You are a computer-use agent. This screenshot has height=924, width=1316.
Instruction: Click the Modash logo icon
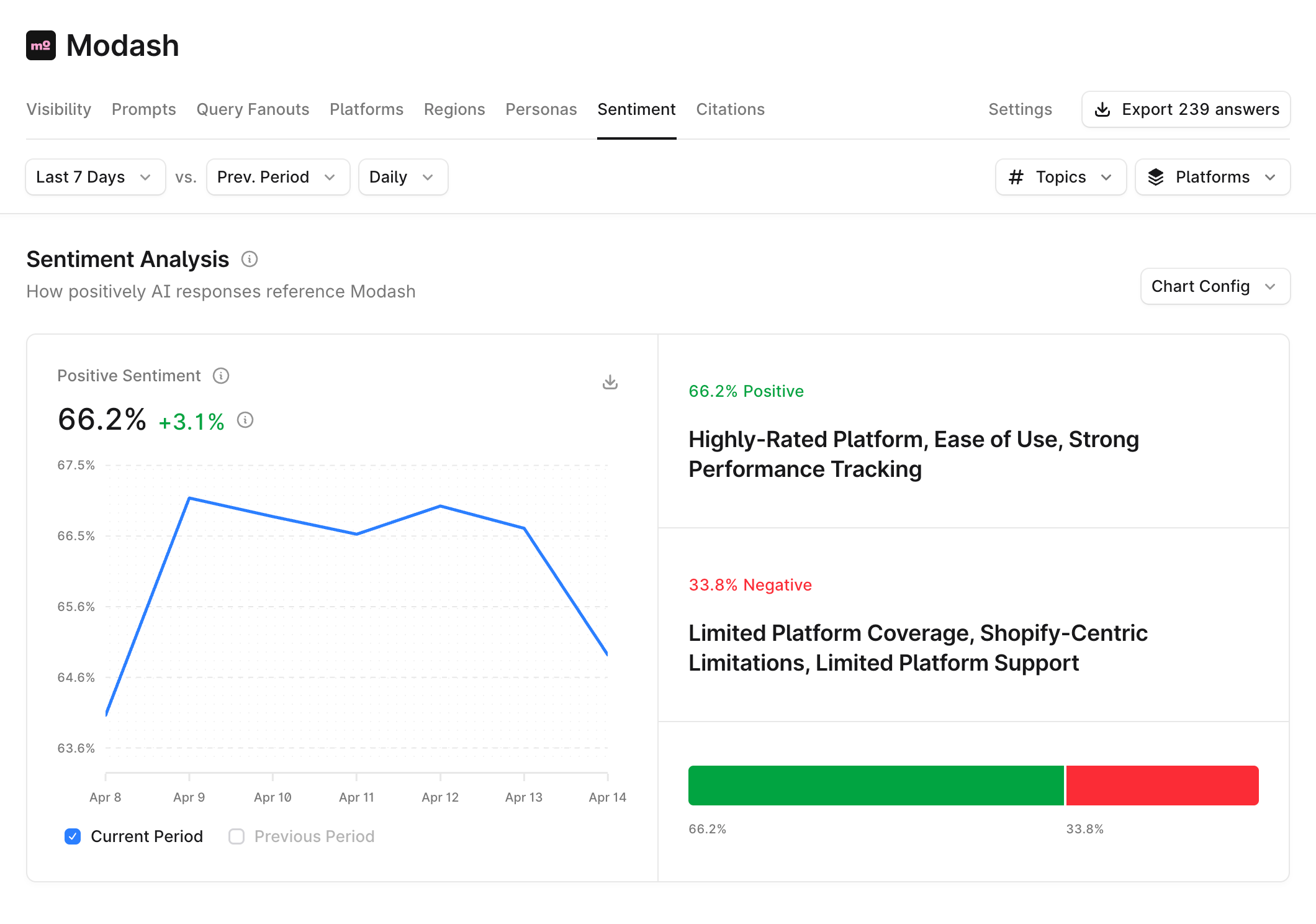click(41, 45)
